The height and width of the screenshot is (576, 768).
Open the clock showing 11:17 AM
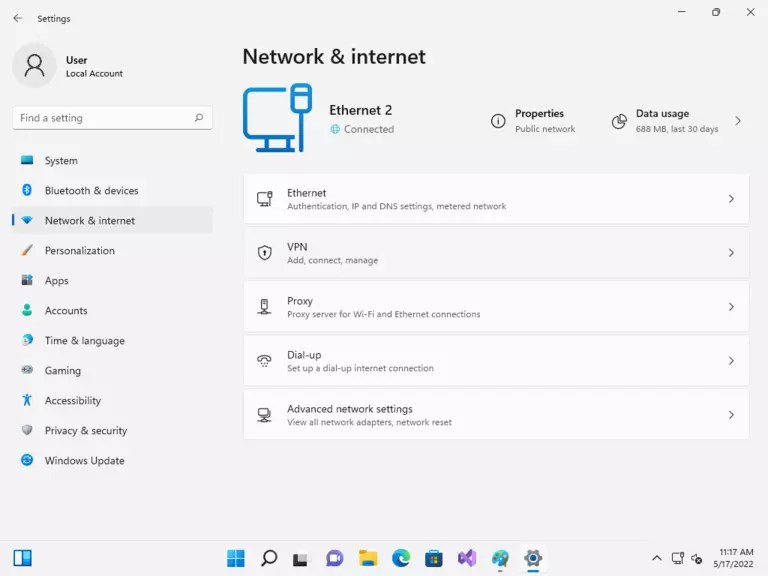click(733, 558)
